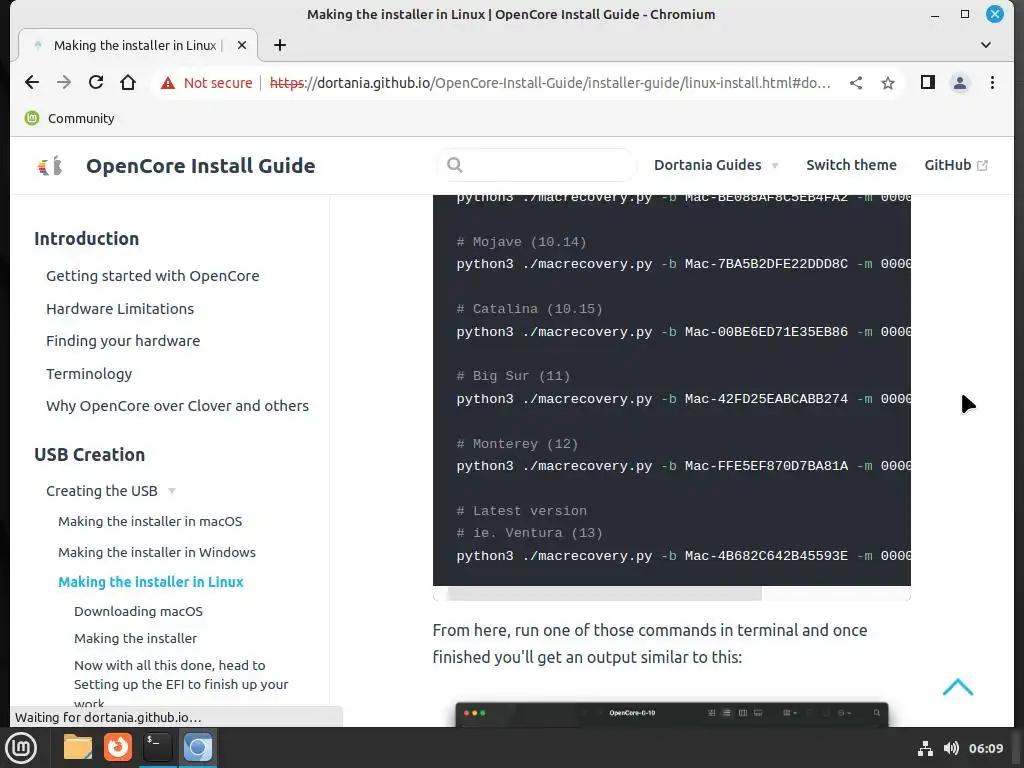Screen dimensions: 1024x768
Task: Focus Chromium window in the taskbar
Action: (197, 747)
